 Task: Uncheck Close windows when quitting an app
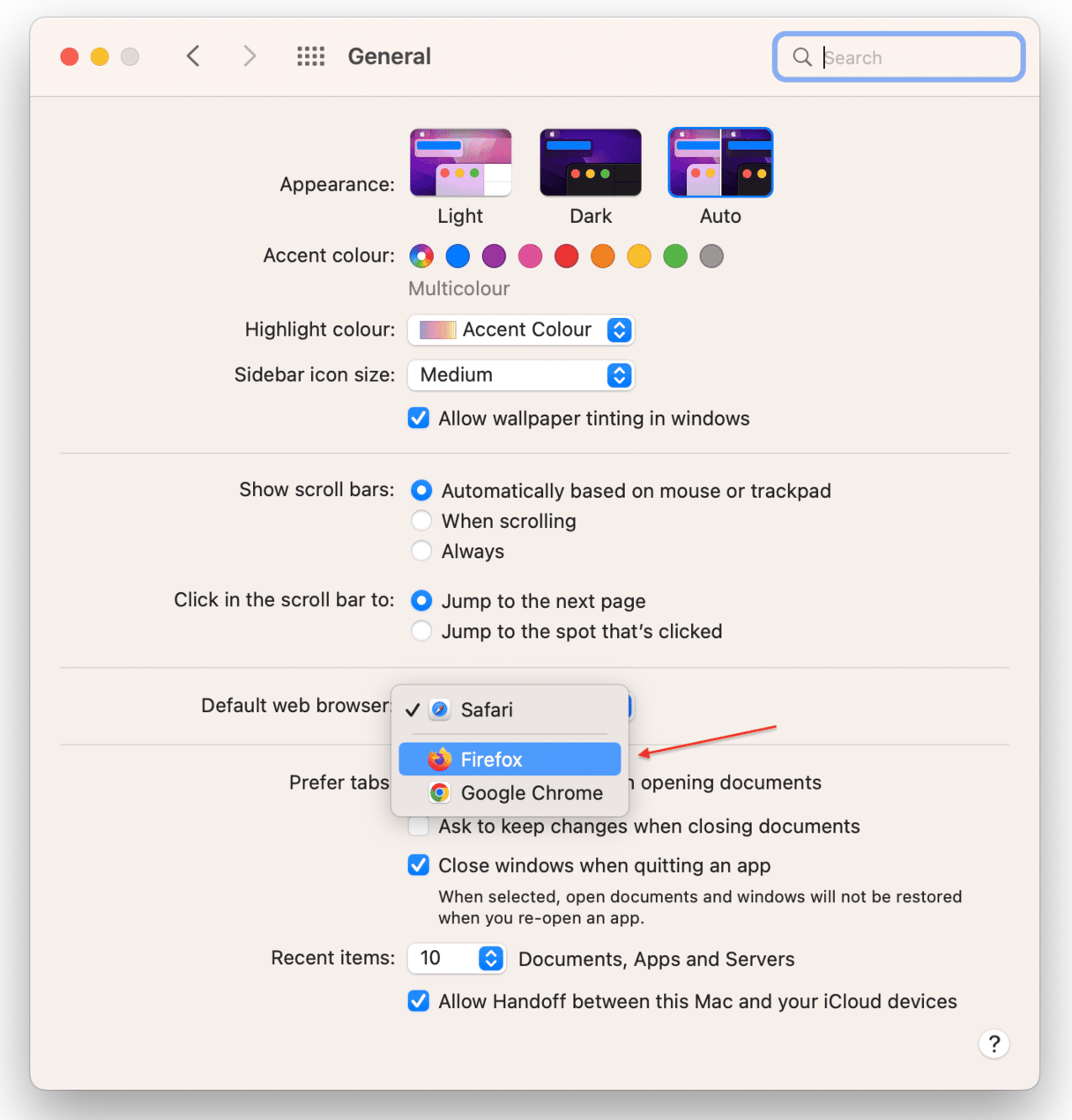419,864
